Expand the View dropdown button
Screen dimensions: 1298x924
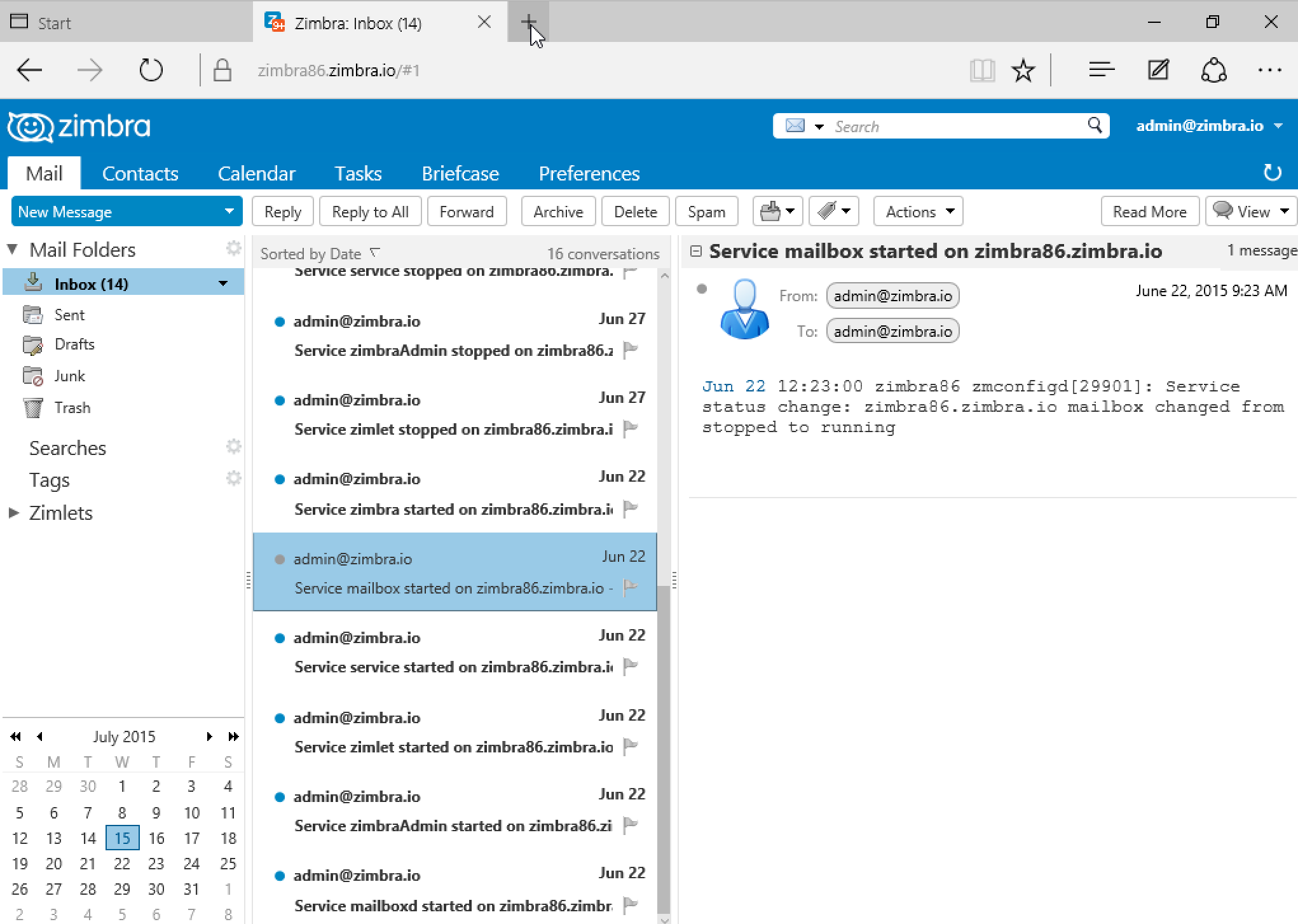(x=1284, y=211)
